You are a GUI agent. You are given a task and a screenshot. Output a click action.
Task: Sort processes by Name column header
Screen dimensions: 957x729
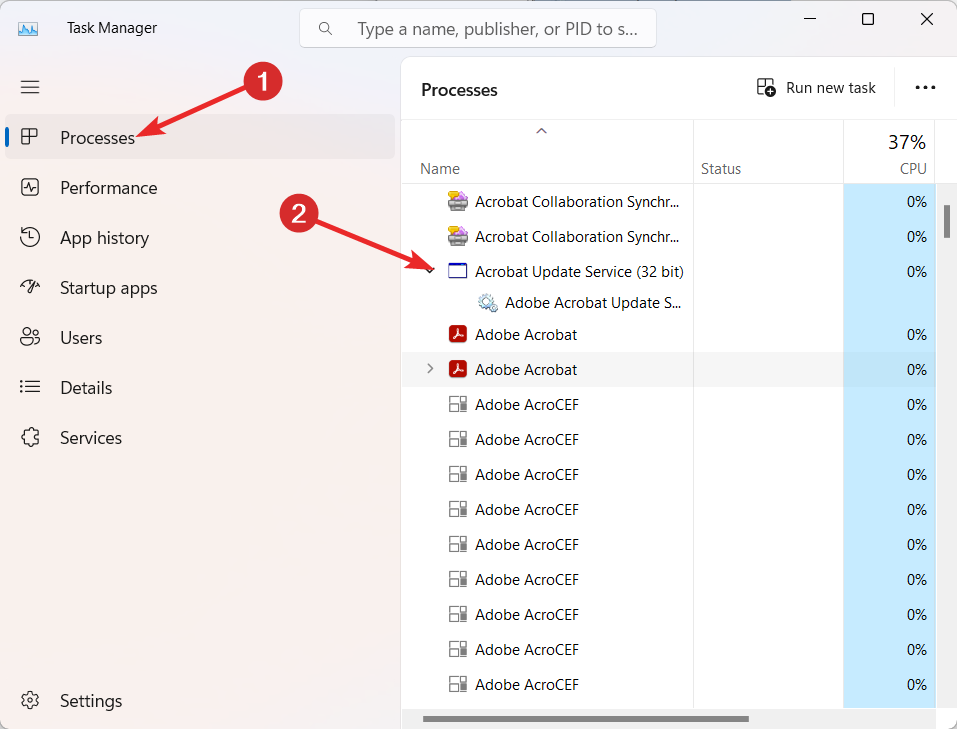[x=440, y=169]
